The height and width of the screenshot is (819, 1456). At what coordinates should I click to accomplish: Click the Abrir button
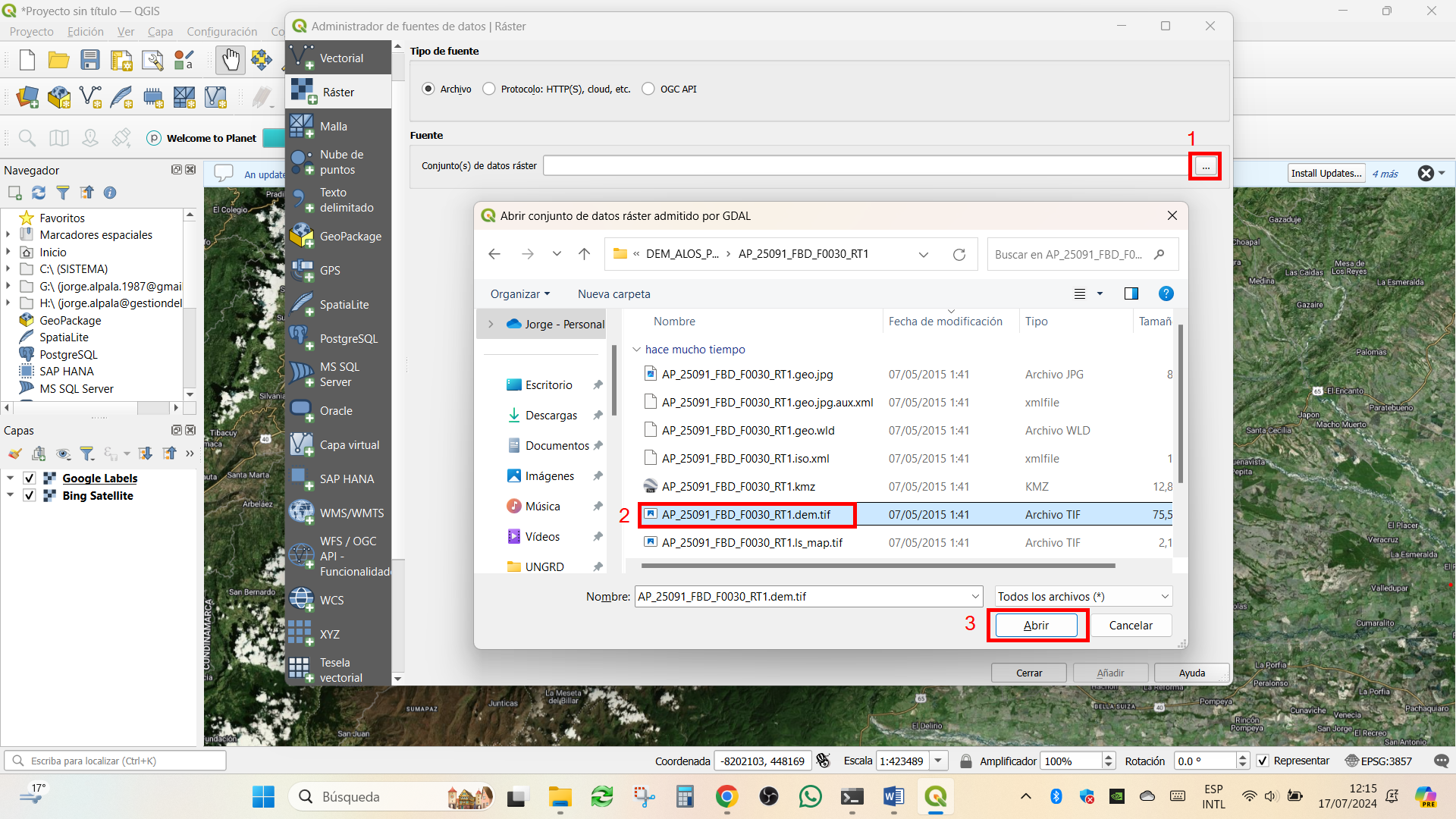1036,625
